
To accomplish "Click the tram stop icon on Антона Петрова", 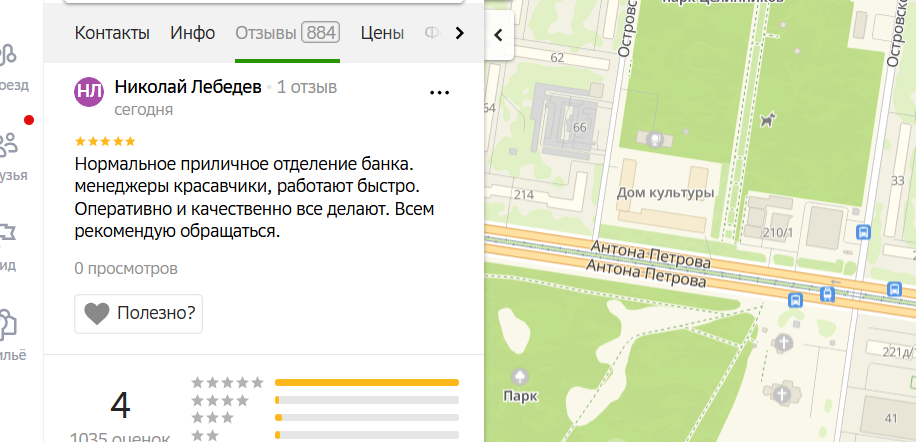I will click(x=827, y=294).
